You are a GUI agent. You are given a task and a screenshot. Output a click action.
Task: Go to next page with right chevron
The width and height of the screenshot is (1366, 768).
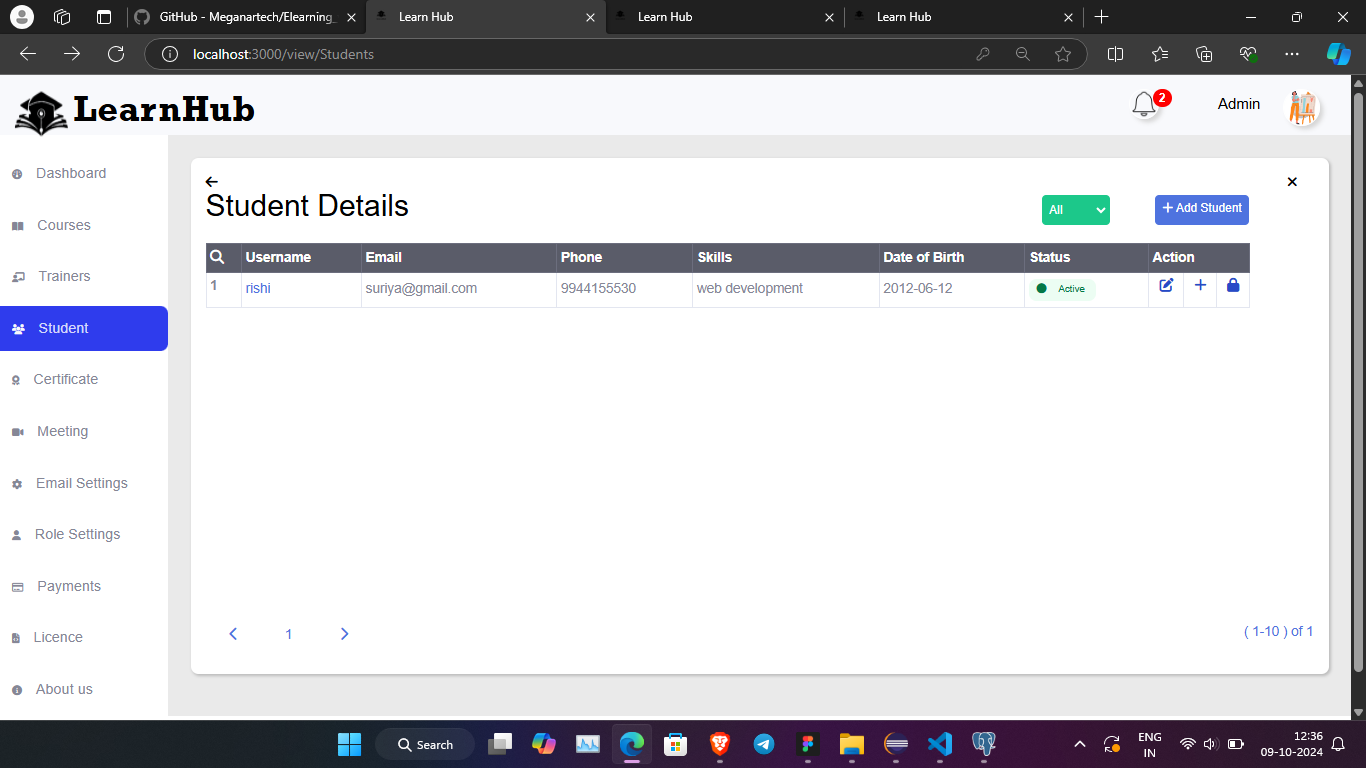(344, 634)
